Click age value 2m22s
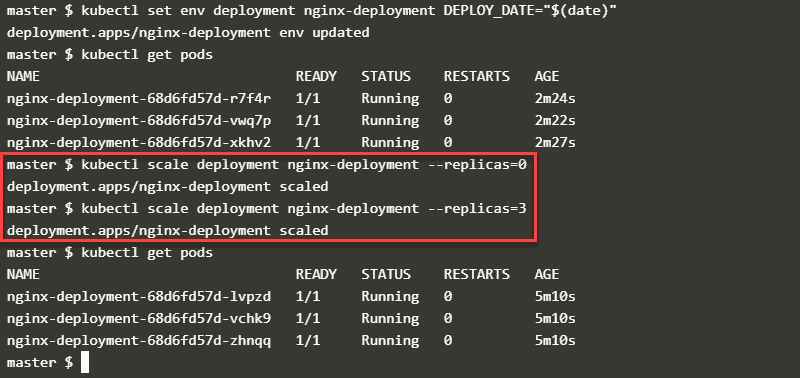 (x=555, y=120)
